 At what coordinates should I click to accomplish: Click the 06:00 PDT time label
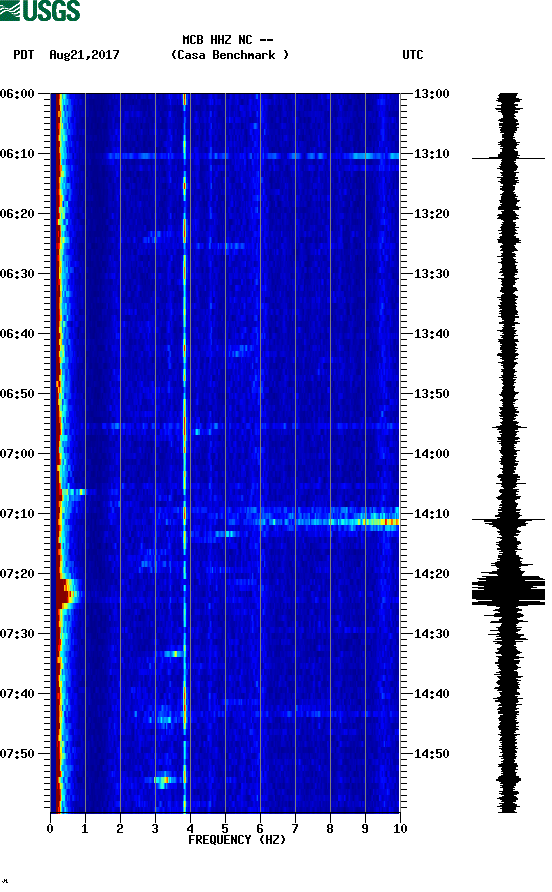point(17,94)
